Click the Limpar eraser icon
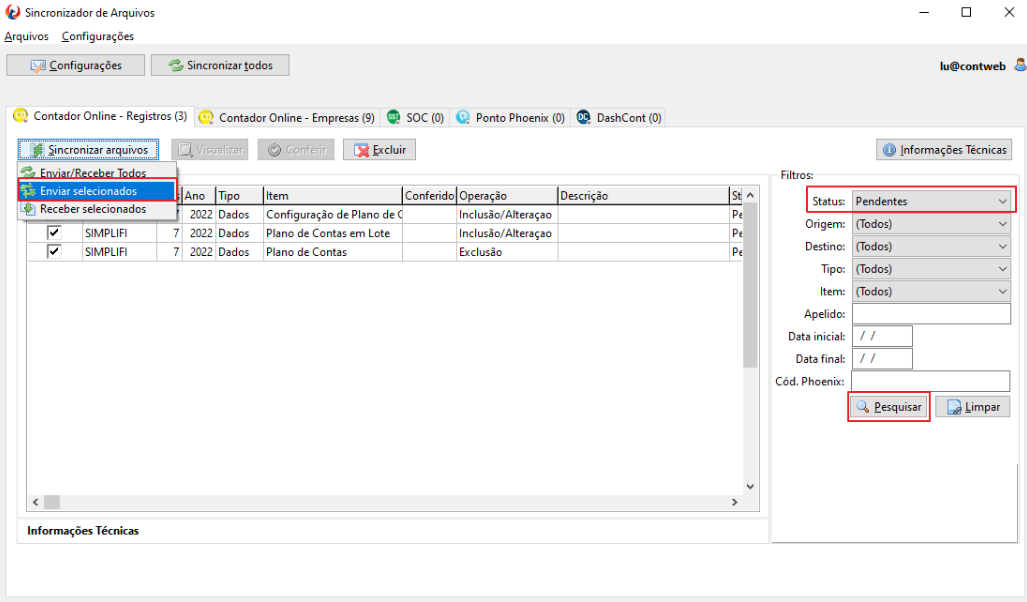 tap(954, 407)
